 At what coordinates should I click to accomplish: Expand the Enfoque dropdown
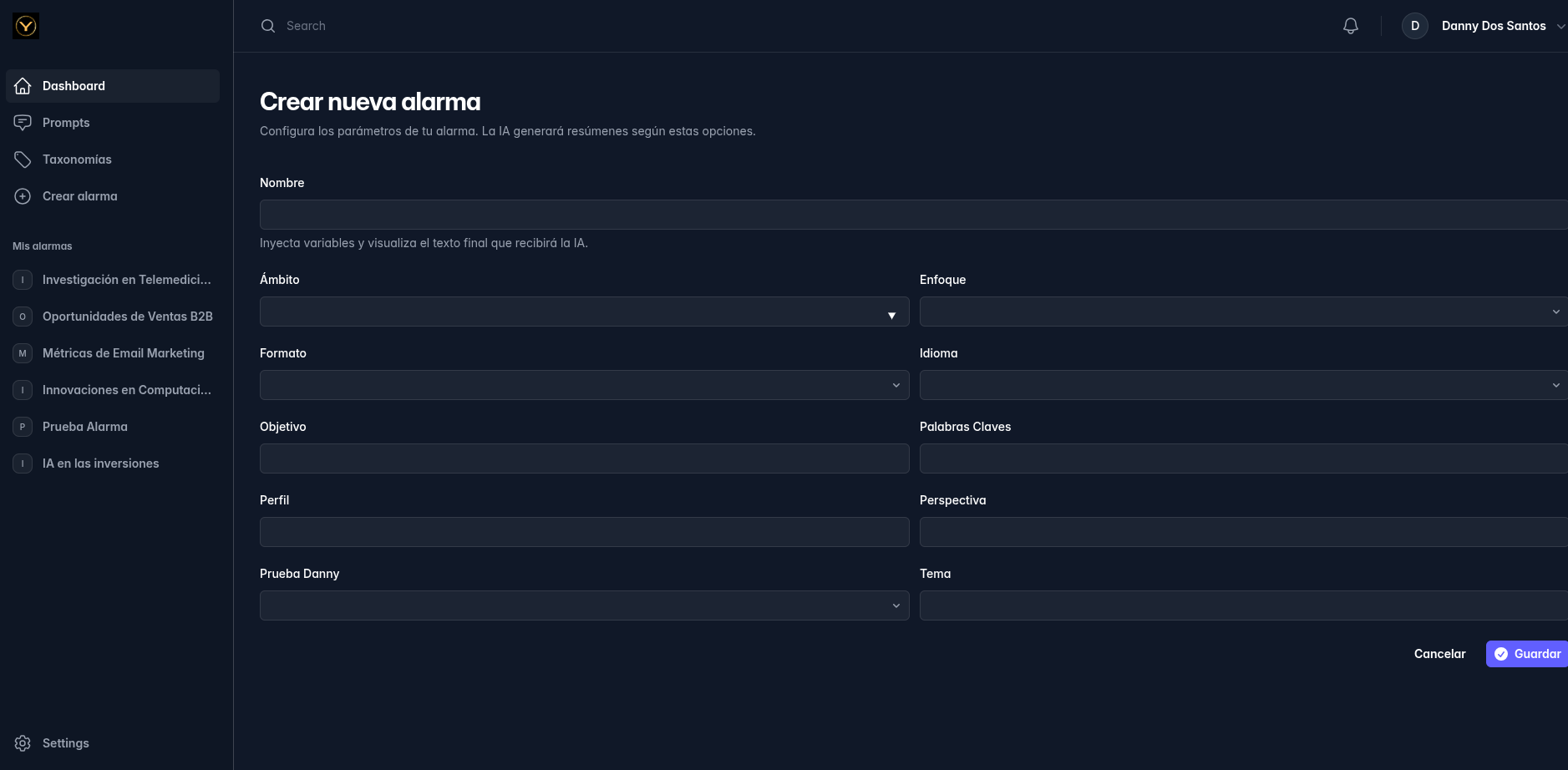[1242, 312]
